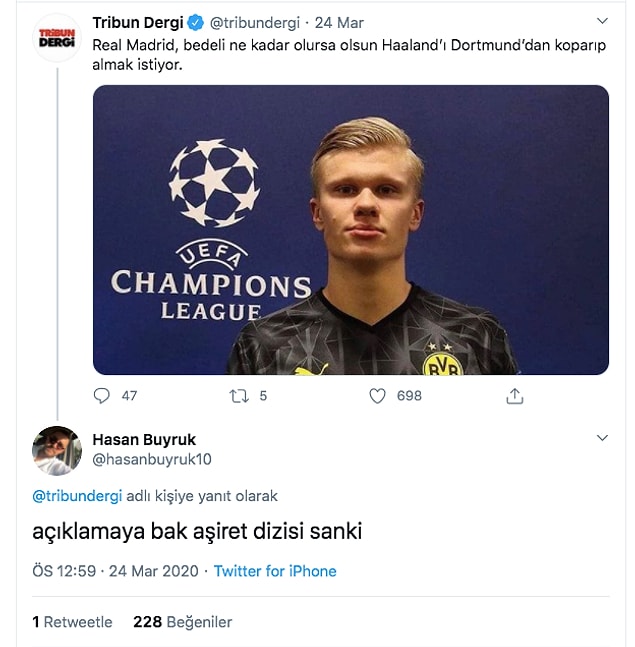This screenshot has width=635, height=647.
Task: Expand the Hasan Buyruk reply options chevron
Action: pos(602,438)
